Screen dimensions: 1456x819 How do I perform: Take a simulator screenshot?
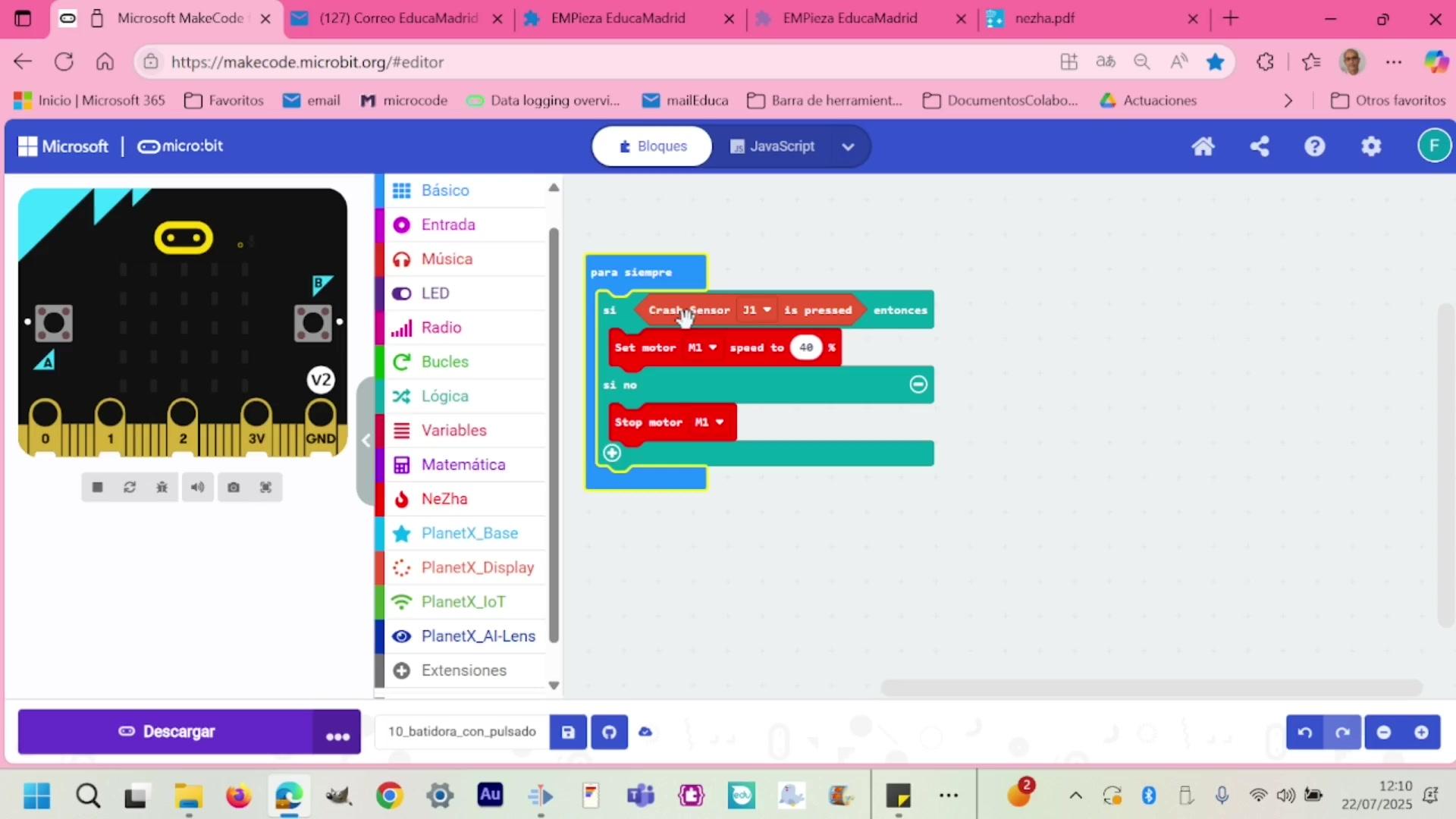tap(234, 488)
